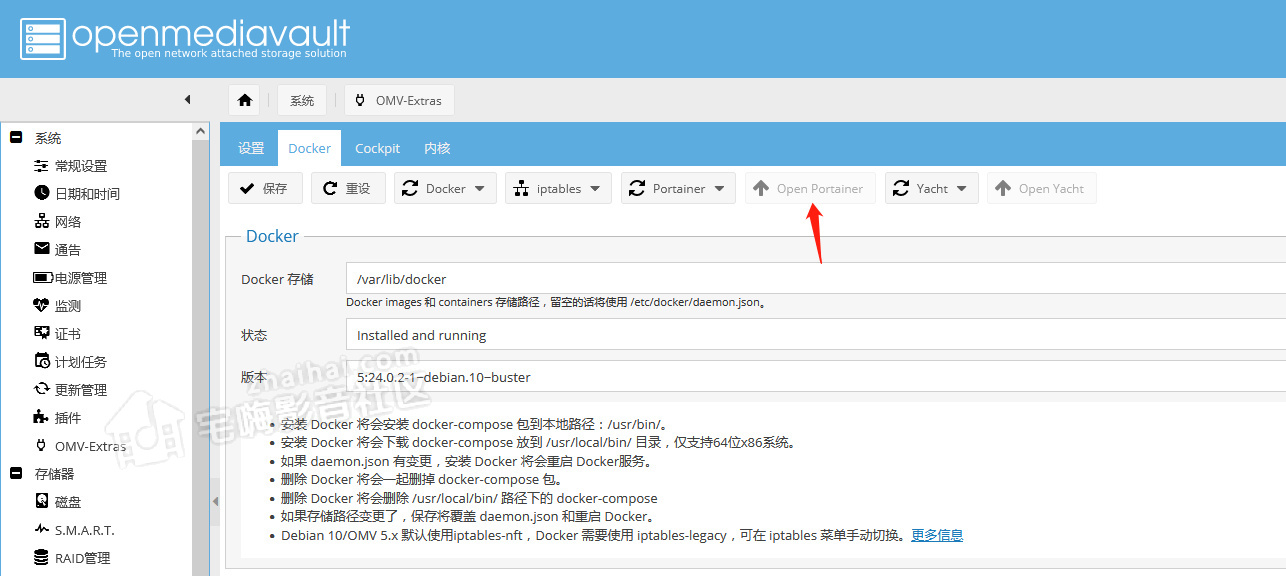Select 计划任务 in the navigation tree
Screen dimensions: 1286x576
tap(81, 362)
